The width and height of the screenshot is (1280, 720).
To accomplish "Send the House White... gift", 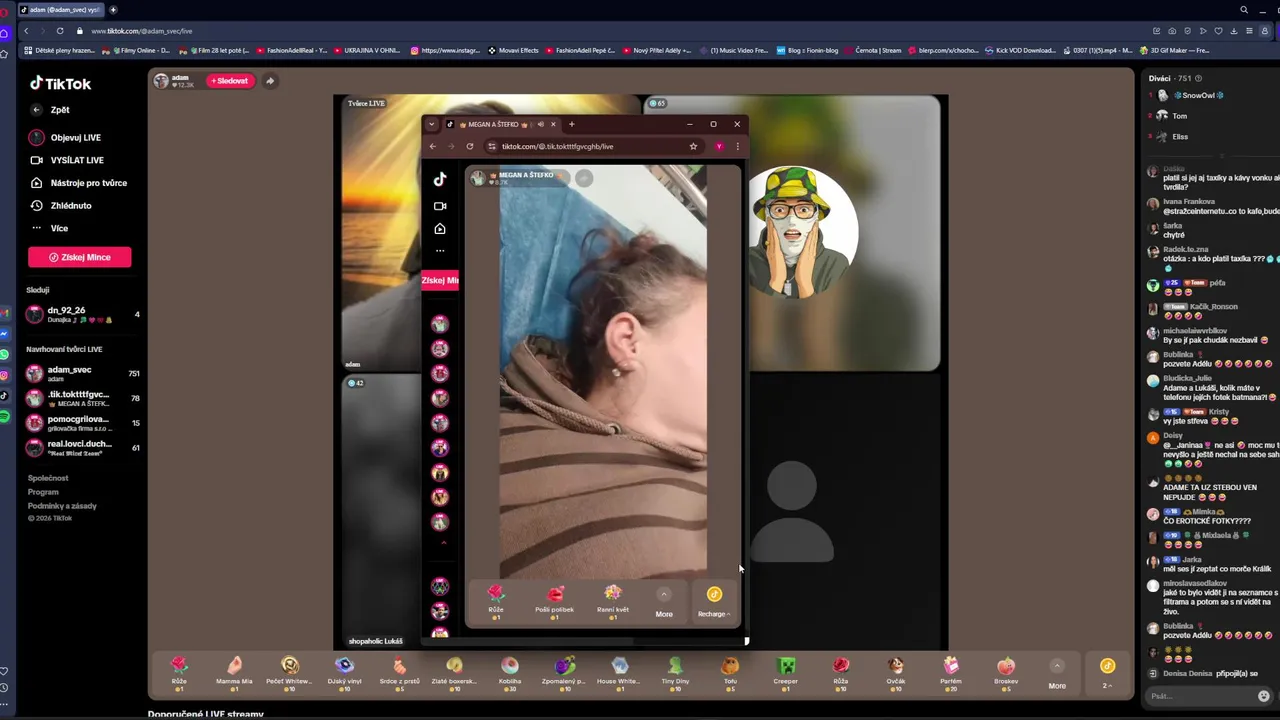I will point(619,673).
